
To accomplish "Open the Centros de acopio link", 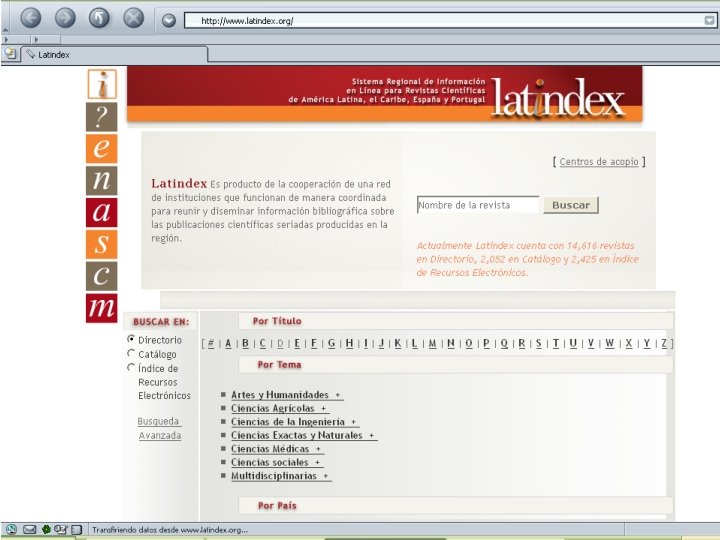I will pos(599,162).
